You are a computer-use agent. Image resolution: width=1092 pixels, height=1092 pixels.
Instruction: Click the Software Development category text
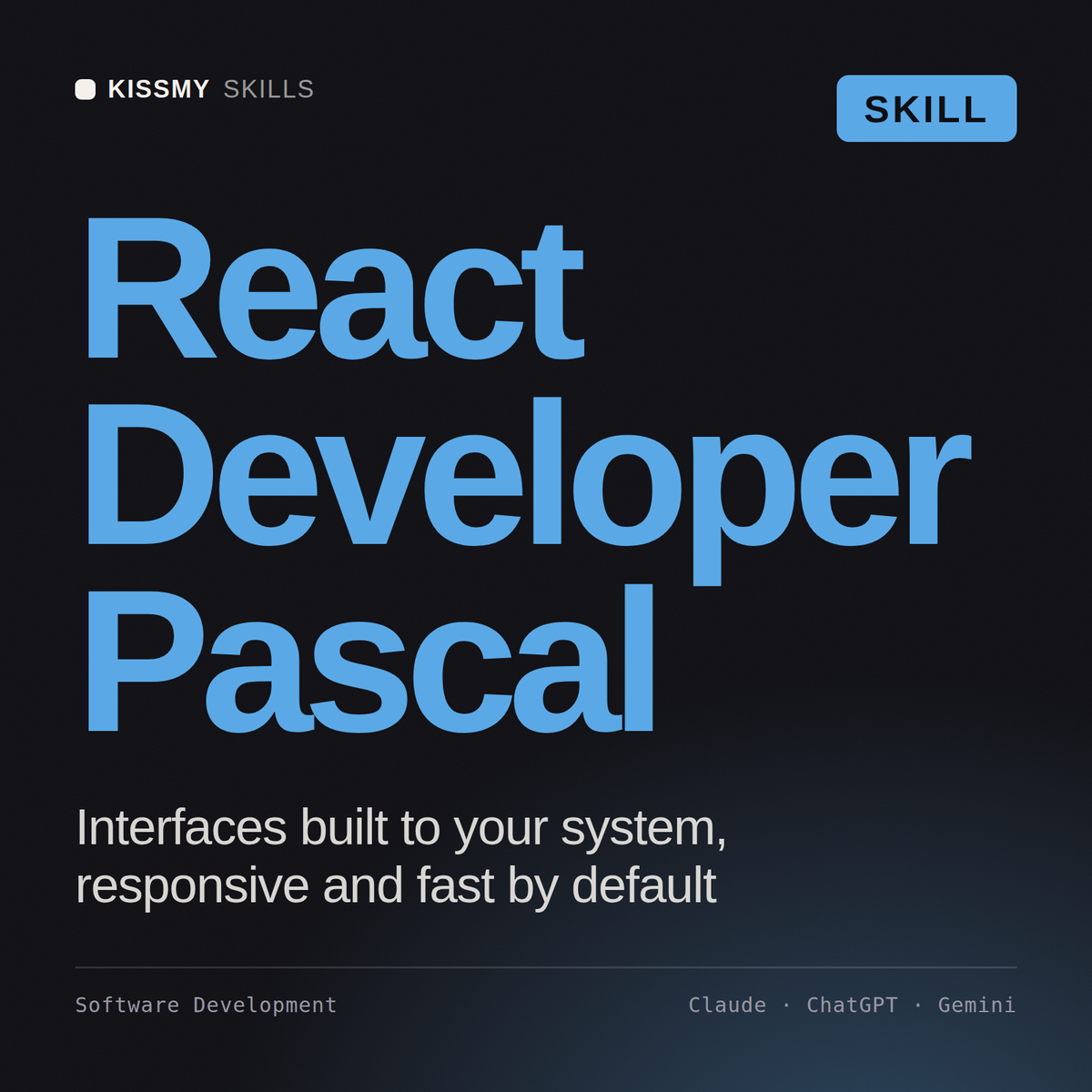point(206,1005)
